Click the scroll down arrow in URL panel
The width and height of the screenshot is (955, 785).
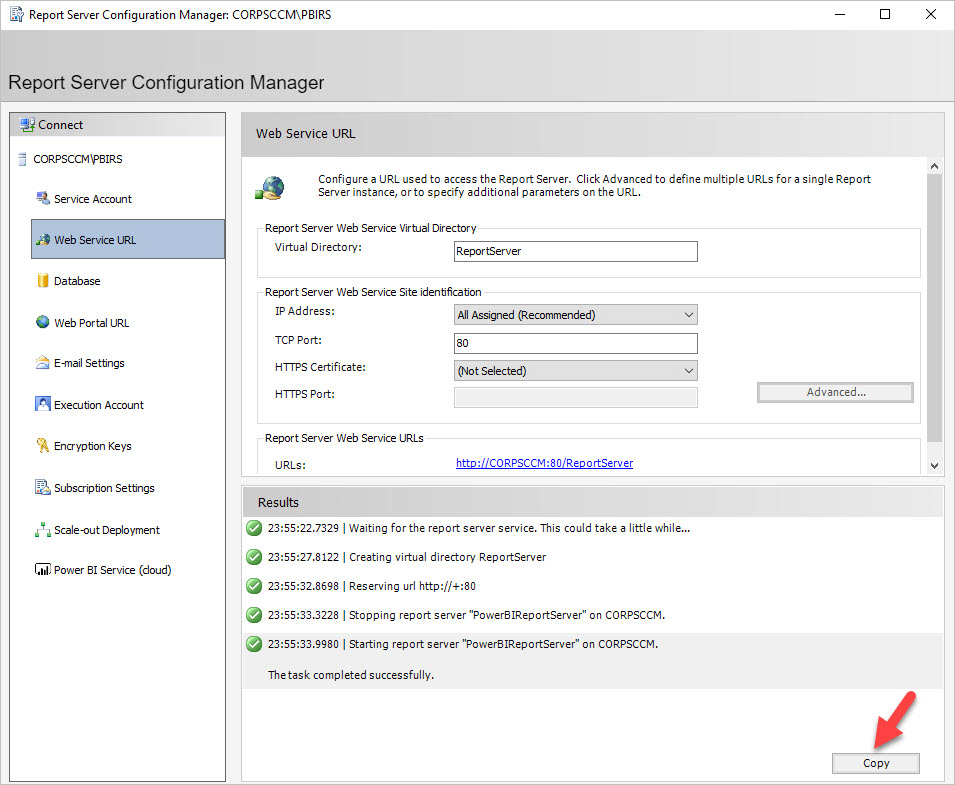[934, 466]
